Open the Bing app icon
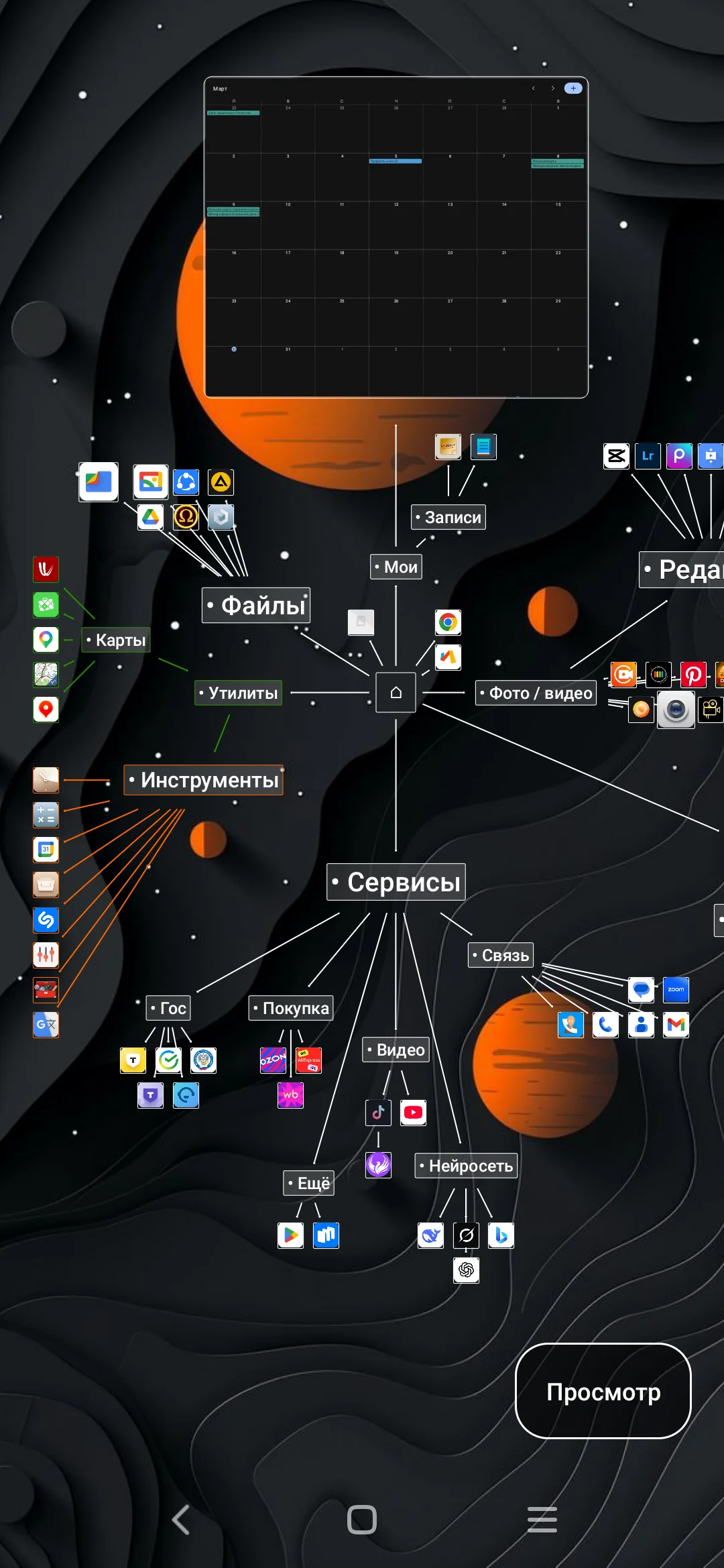Screen dimensions: 724x1568 [x=501, y=1235]
